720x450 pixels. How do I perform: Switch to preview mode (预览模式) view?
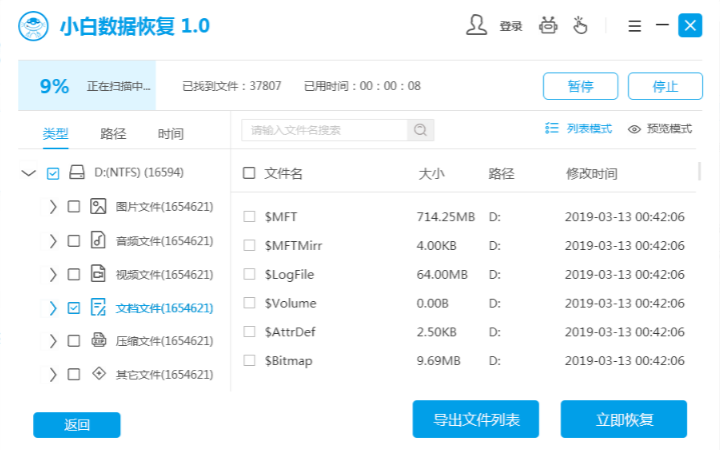(660, 129)
